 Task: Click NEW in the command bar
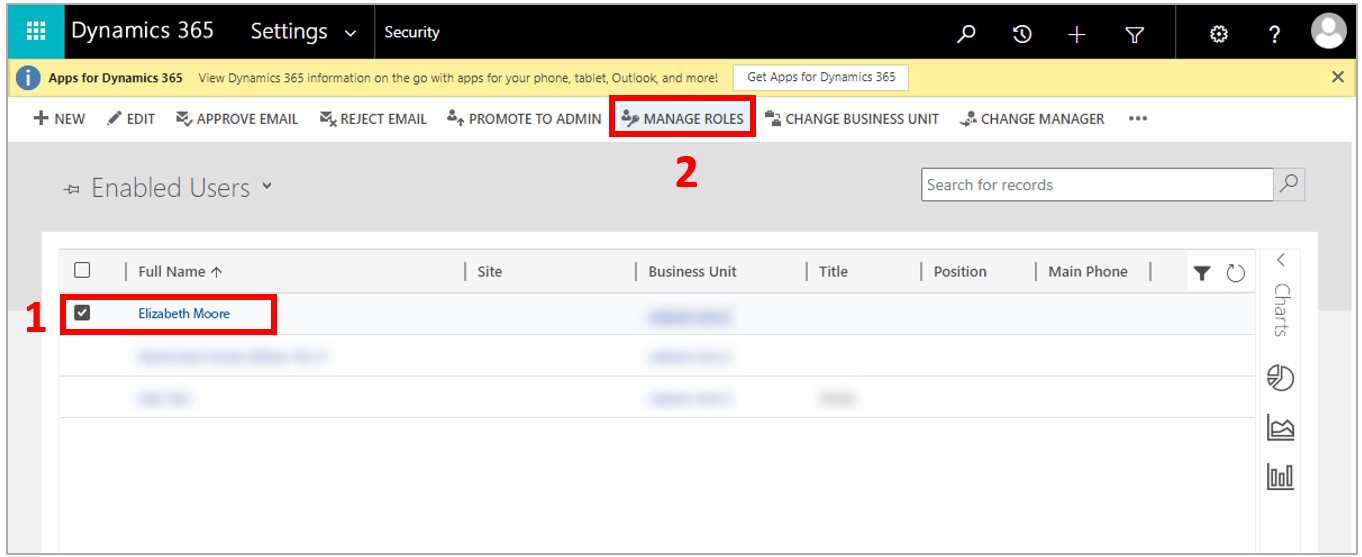(x=60, y=118)
